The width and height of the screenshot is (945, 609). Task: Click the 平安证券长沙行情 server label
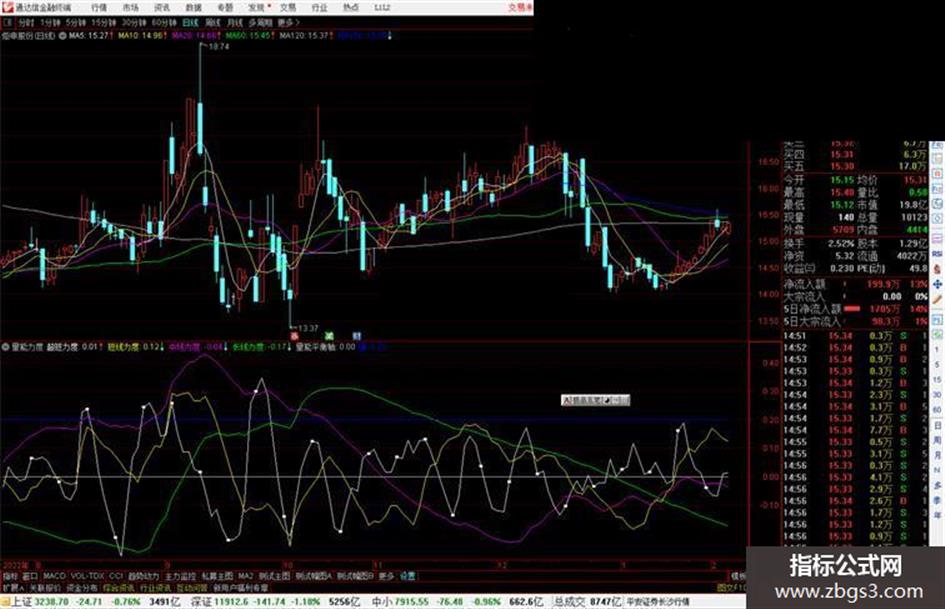coord(658,602)
